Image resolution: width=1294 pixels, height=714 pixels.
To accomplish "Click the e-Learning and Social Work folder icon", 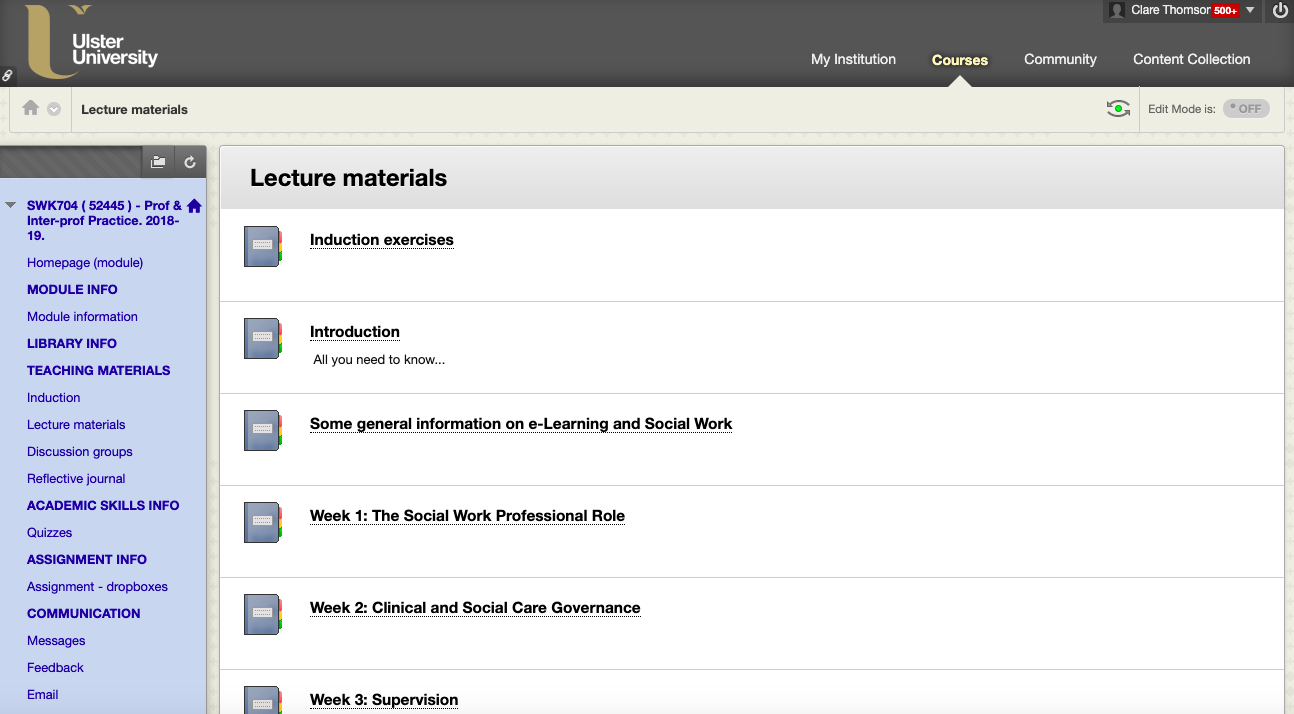I will 263,430.
